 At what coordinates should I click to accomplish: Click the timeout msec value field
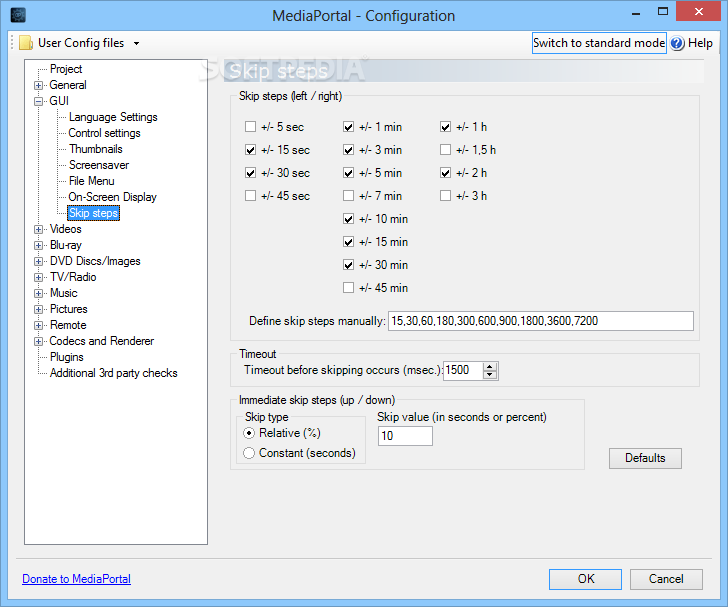463,370
